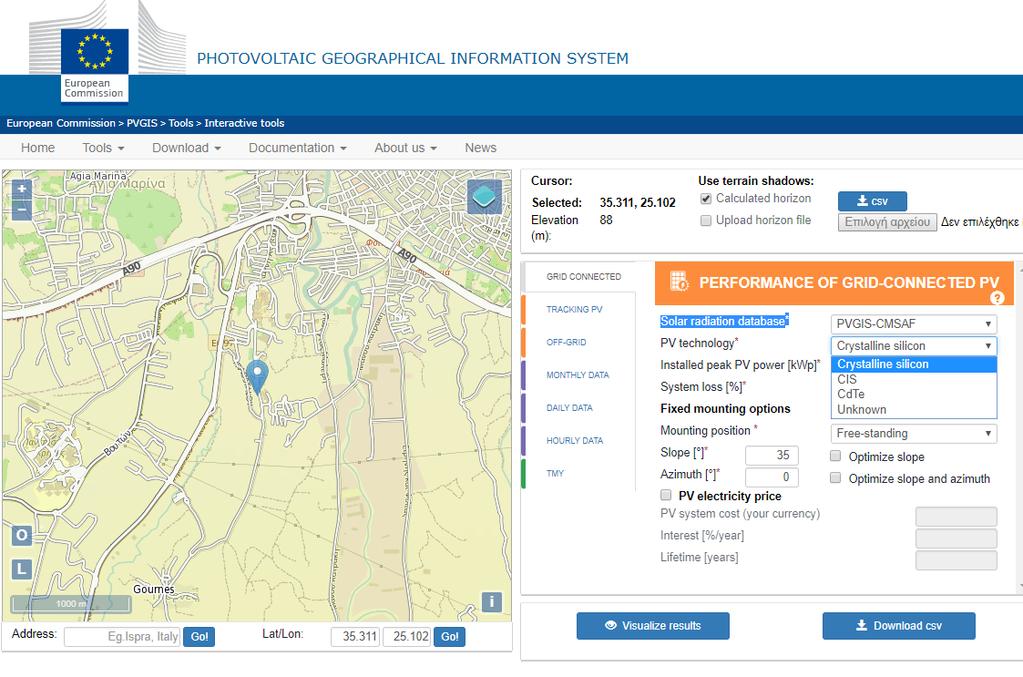1023x677 pixels.
Task: Open the About us menu
Action: click(405, 148)
